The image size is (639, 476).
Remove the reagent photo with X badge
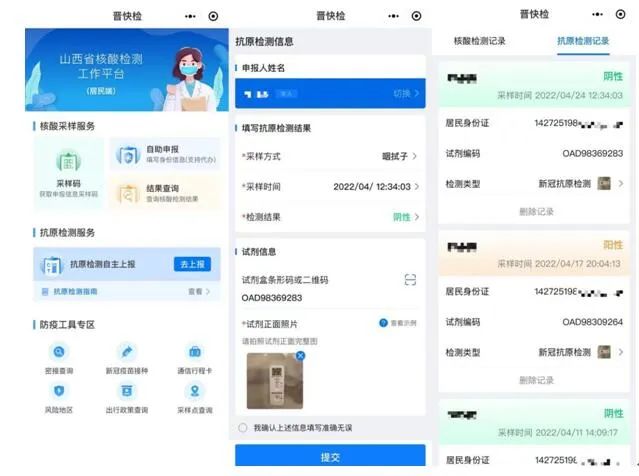point(300,355)
